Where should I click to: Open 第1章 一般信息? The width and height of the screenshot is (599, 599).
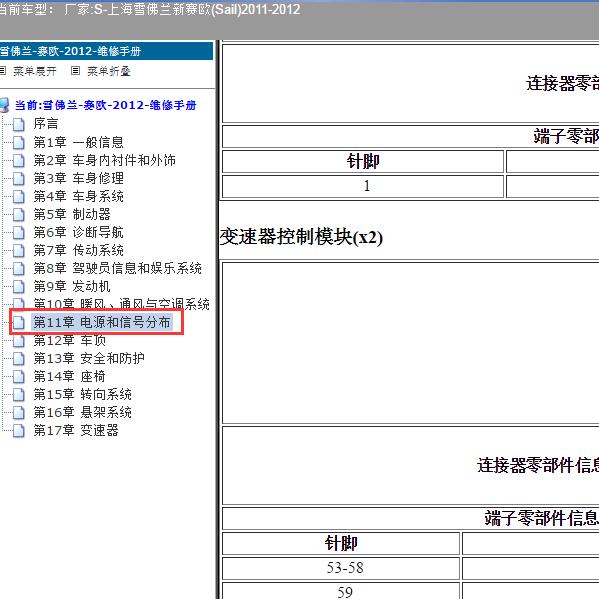click(x=79, y=142)
